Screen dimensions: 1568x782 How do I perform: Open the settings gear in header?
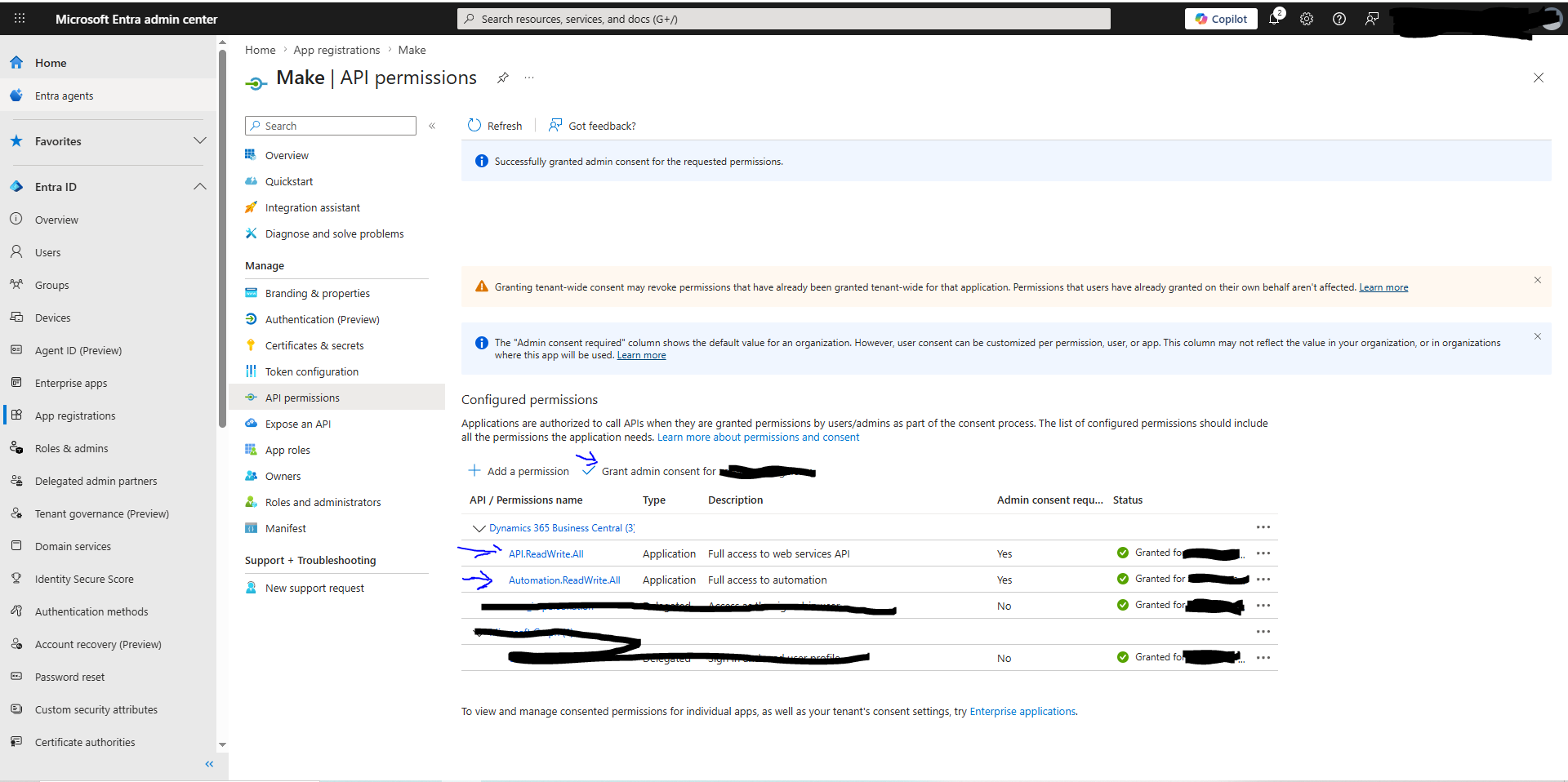click(1307, 19)
